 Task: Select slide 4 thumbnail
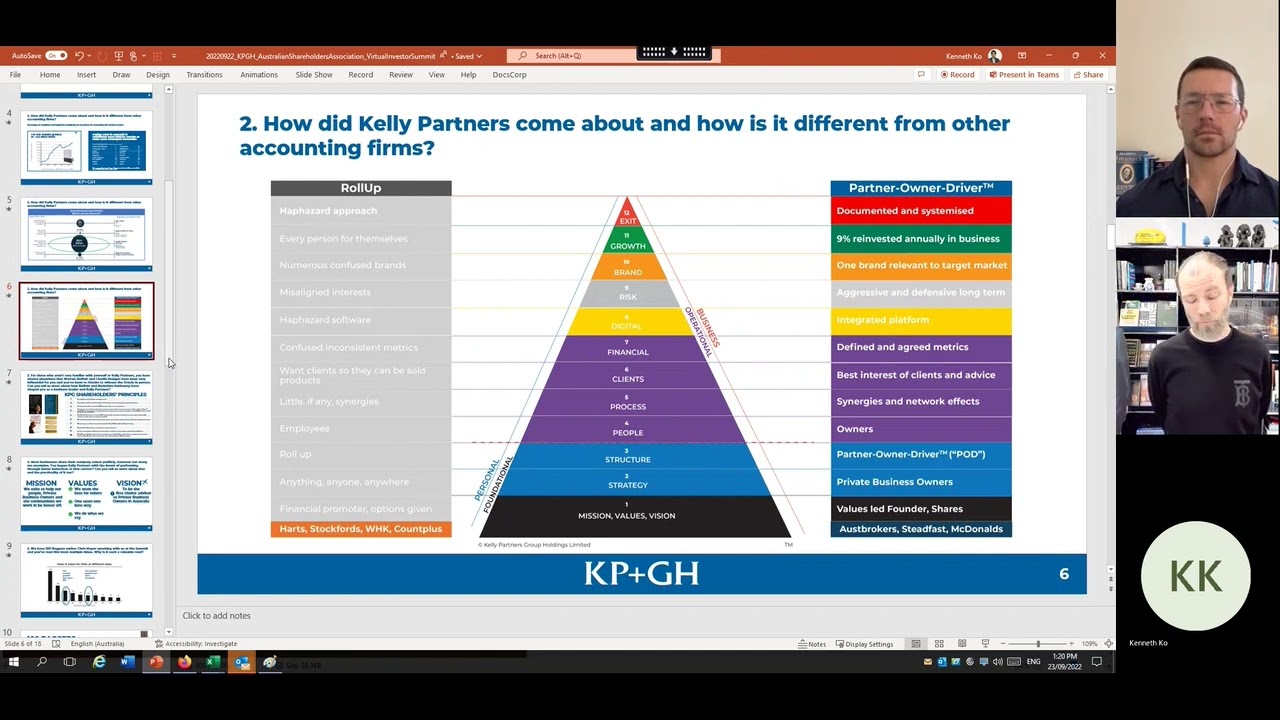click(x=86, y=147)
